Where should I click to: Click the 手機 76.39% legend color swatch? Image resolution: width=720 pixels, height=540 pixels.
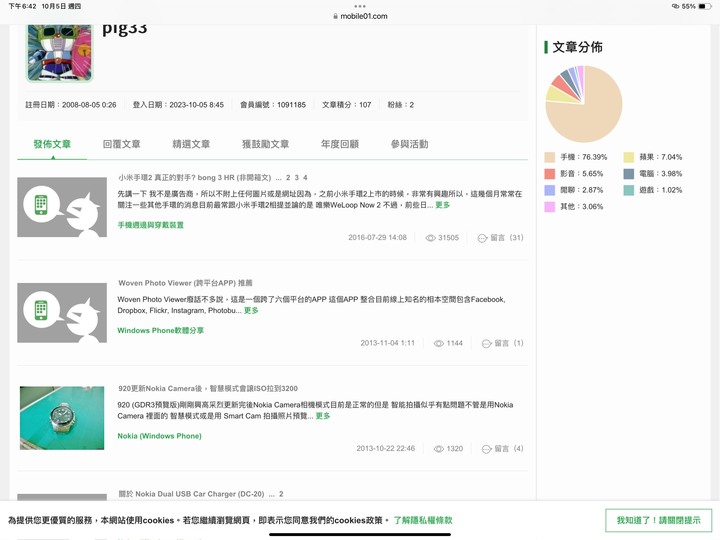pos(550,157)
